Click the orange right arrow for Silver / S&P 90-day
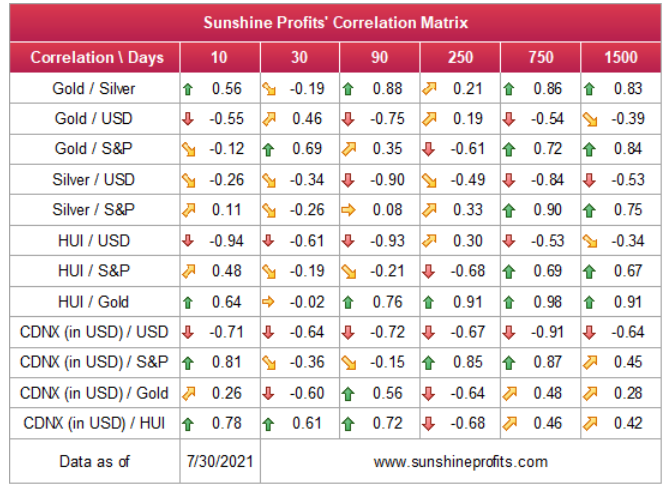This screenshot has height=489, width=668. 348,210
